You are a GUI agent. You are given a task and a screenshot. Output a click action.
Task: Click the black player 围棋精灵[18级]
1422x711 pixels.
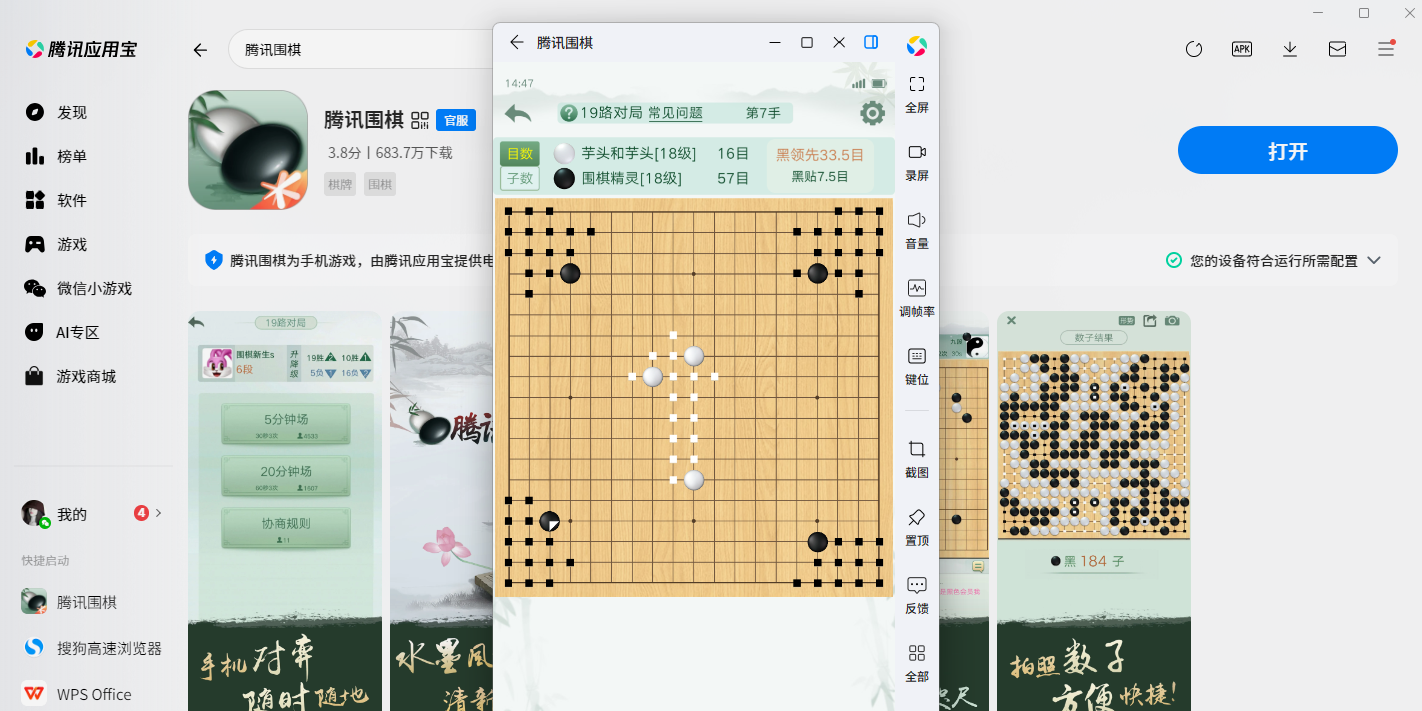coord(631,178)
